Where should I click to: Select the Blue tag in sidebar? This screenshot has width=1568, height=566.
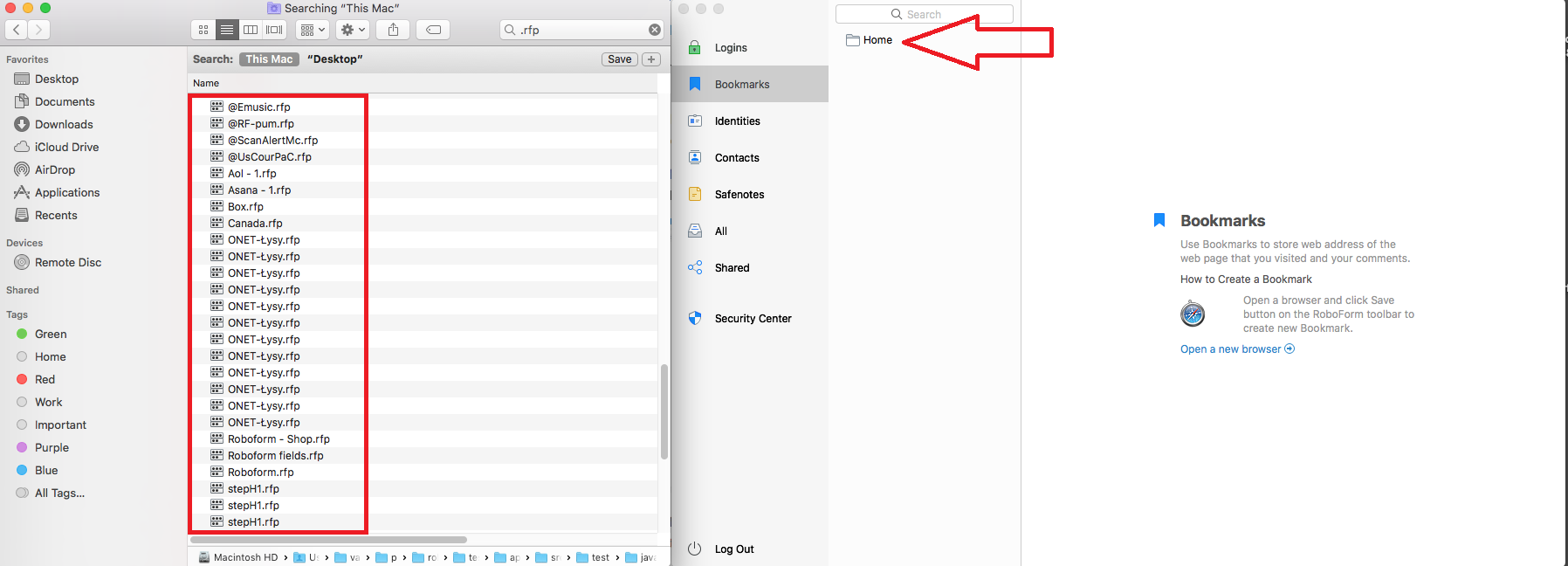tap(46, 470)
